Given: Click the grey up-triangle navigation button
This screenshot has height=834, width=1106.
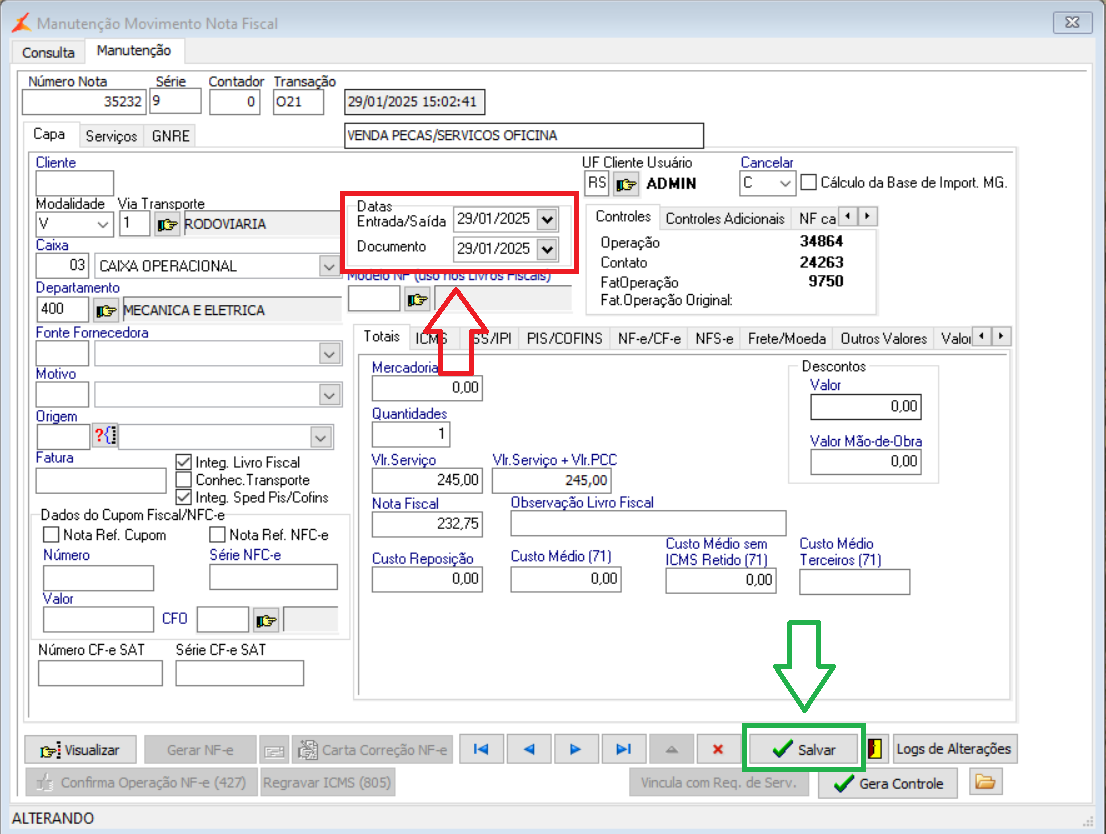Looking at the screenshot, I should click(672, 749).
